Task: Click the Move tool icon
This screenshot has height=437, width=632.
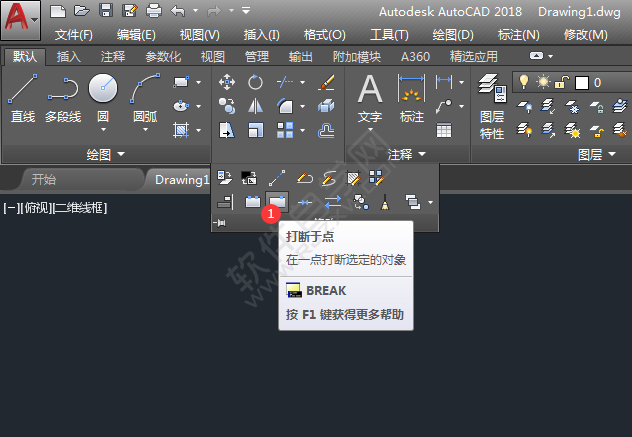Action: (227, 82)
